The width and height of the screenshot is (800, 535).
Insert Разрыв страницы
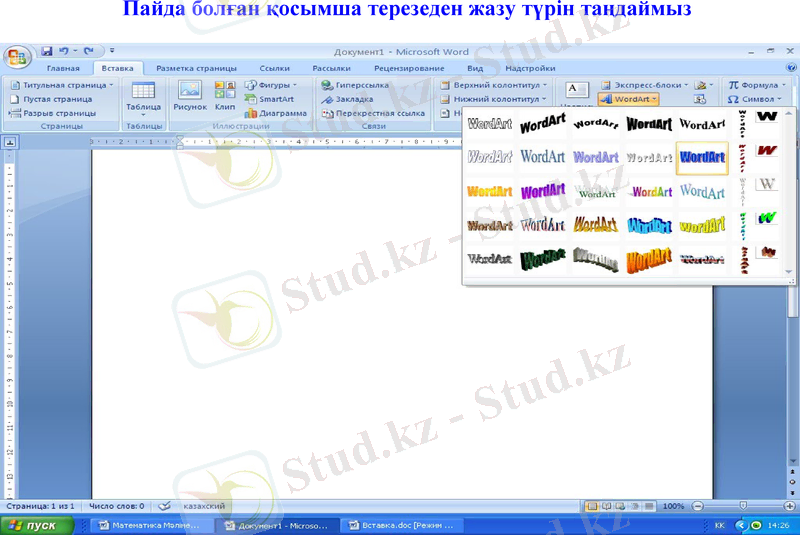tap(53, 113)
